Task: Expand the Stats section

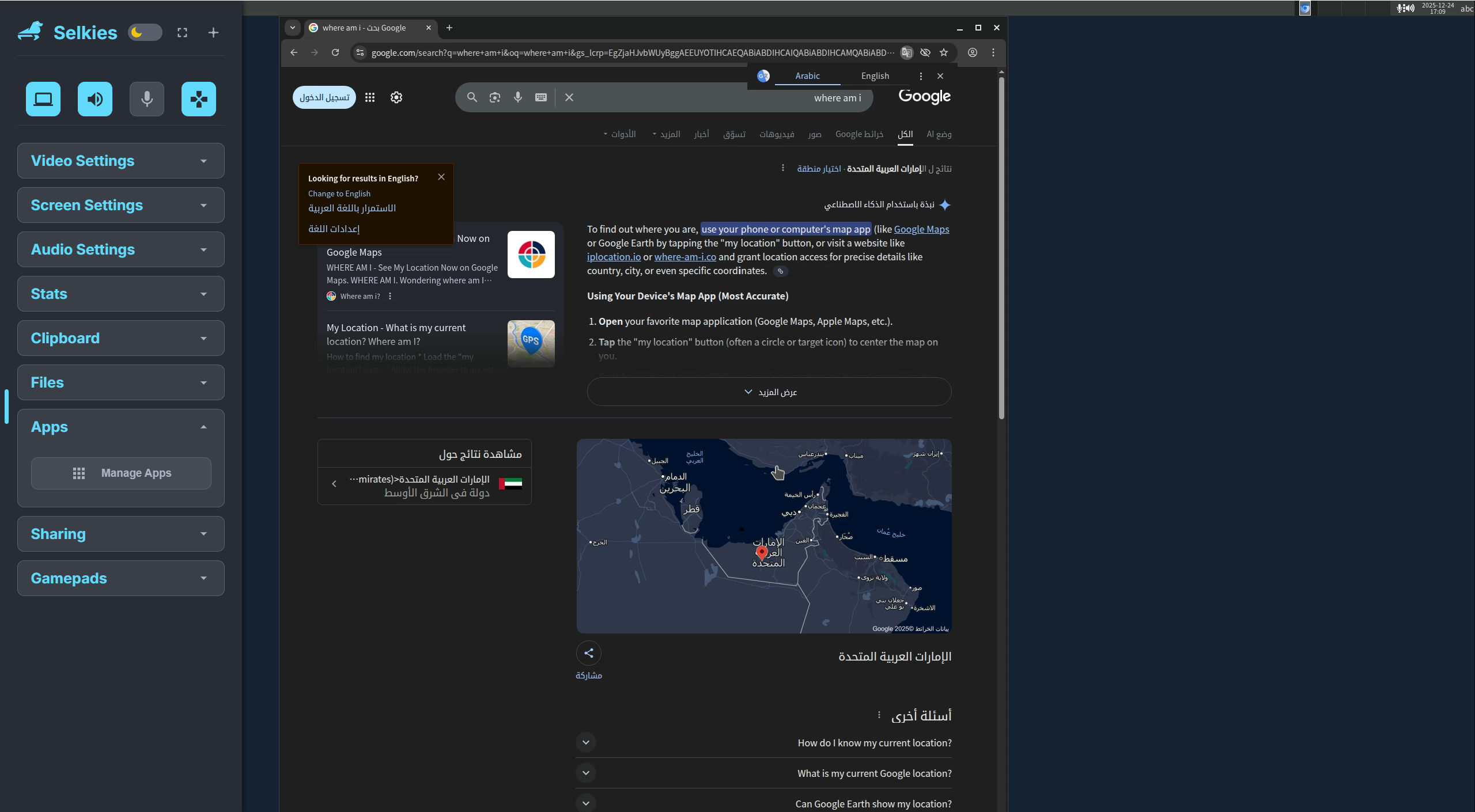Action: (x=121, y=294)
